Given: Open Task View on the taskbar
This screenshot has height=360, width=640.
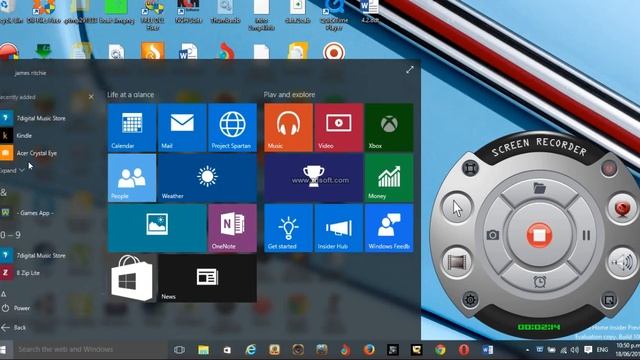Looking at the screenshot, I should [x=179, y=350].
